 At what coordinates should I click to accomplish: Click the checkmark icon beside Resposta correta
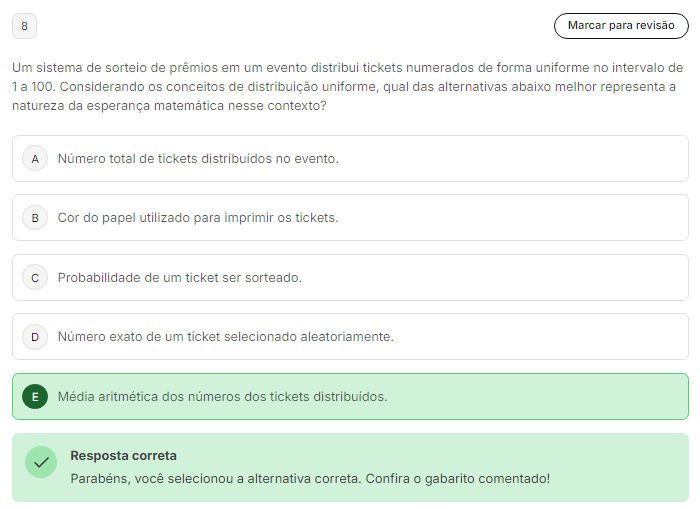[x=41, y=463]
